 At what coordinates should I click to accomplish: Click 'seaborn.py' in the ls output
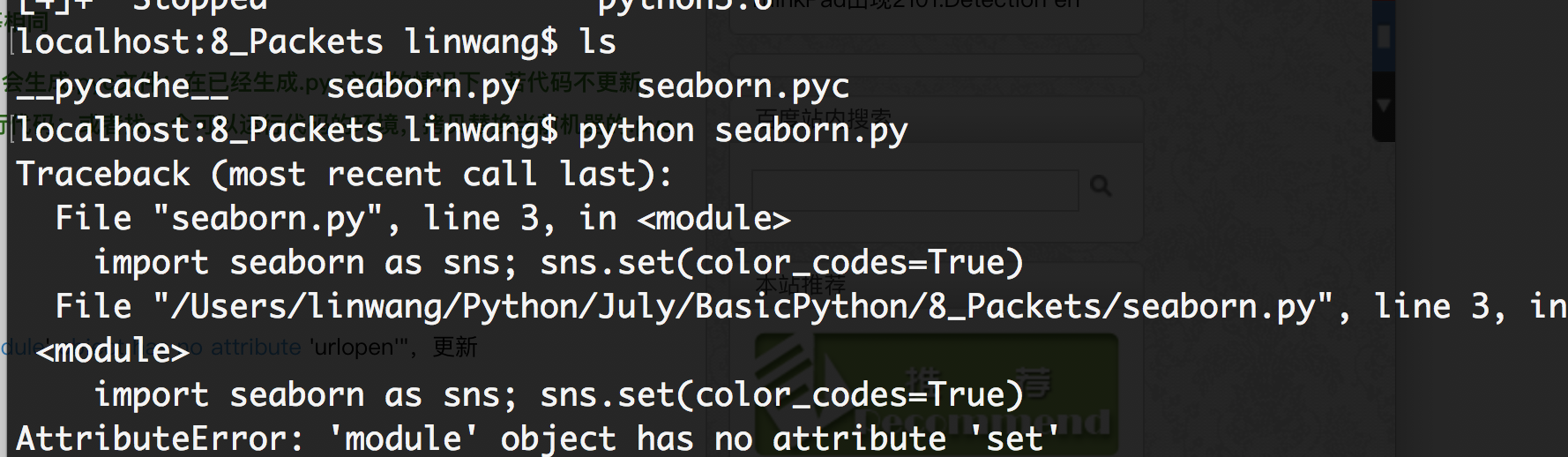pos(423,87)
